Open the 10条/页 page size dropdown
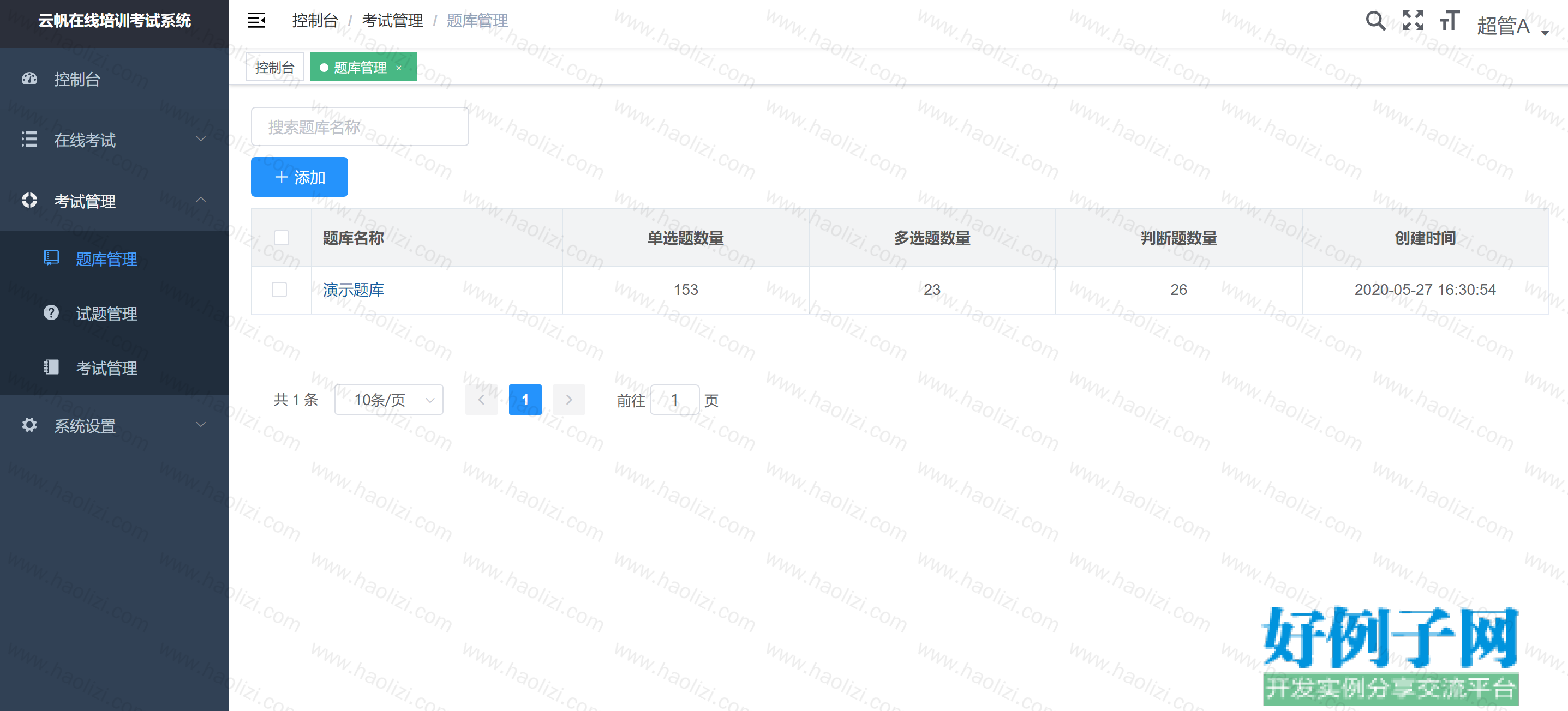Screen dimensions: 1568x711 [389, 400]
